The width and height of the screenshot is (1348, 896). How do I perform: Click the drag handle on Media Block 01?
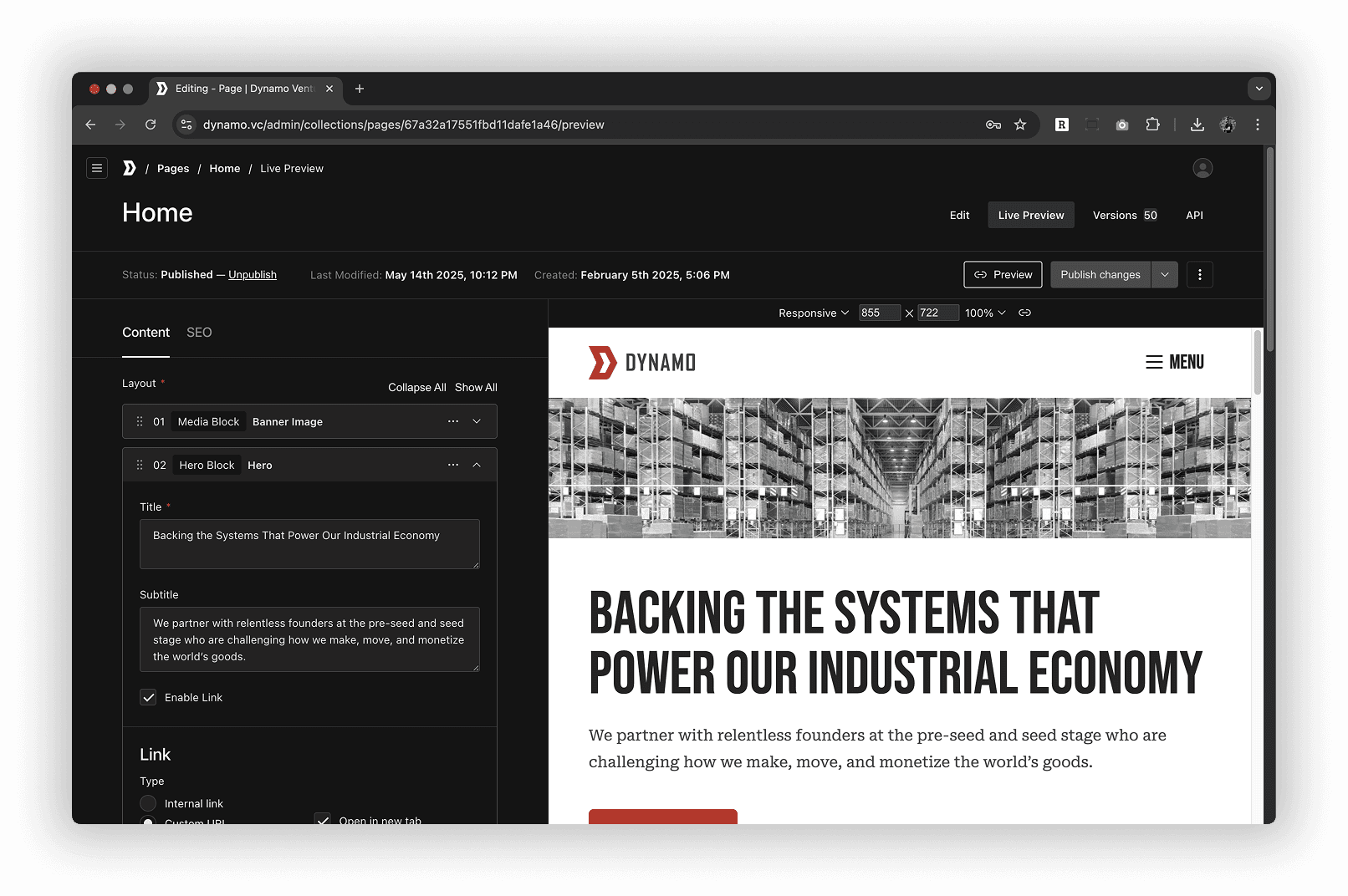click(140, 421)
